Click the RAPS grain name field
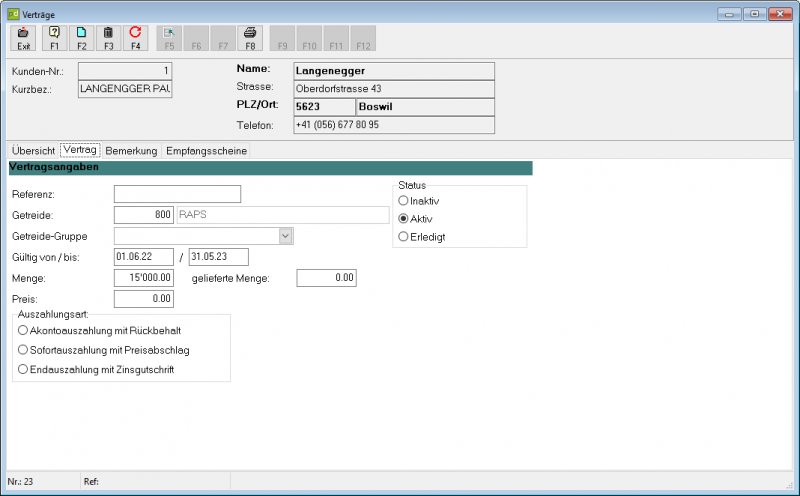The image size is (800, 496). click(x=283, y=215)
